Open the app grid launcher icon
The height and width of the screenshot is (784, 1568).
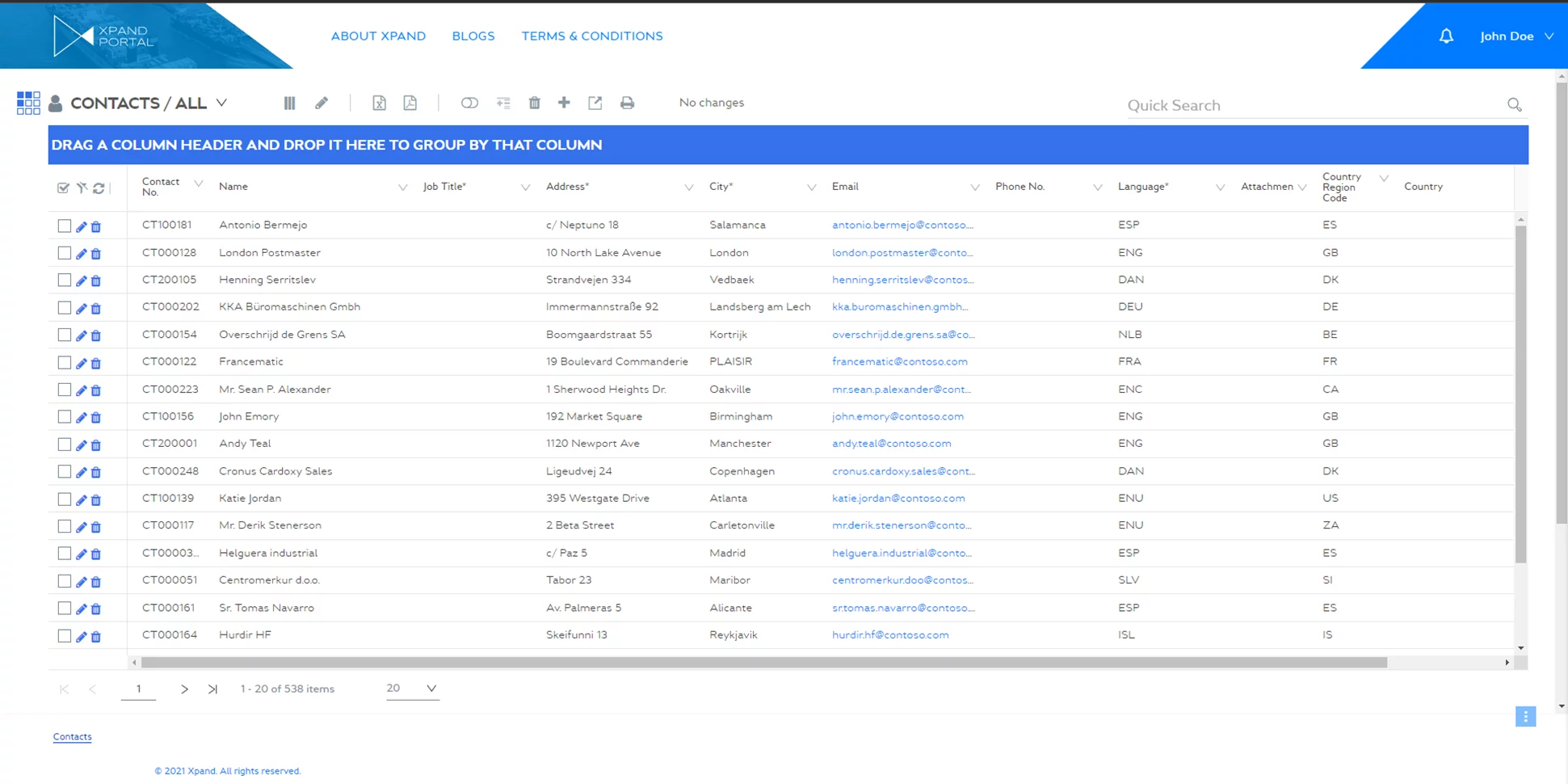pos(28,103)
